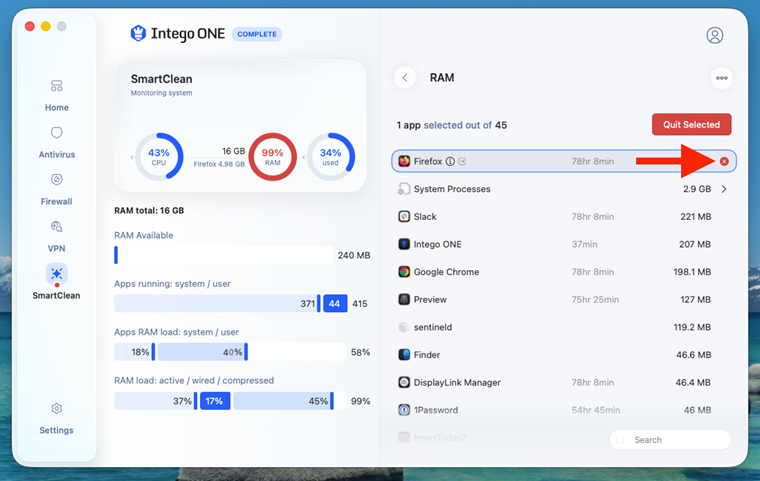
Task: Click the search magnifier icon
Action: [620, 440]
